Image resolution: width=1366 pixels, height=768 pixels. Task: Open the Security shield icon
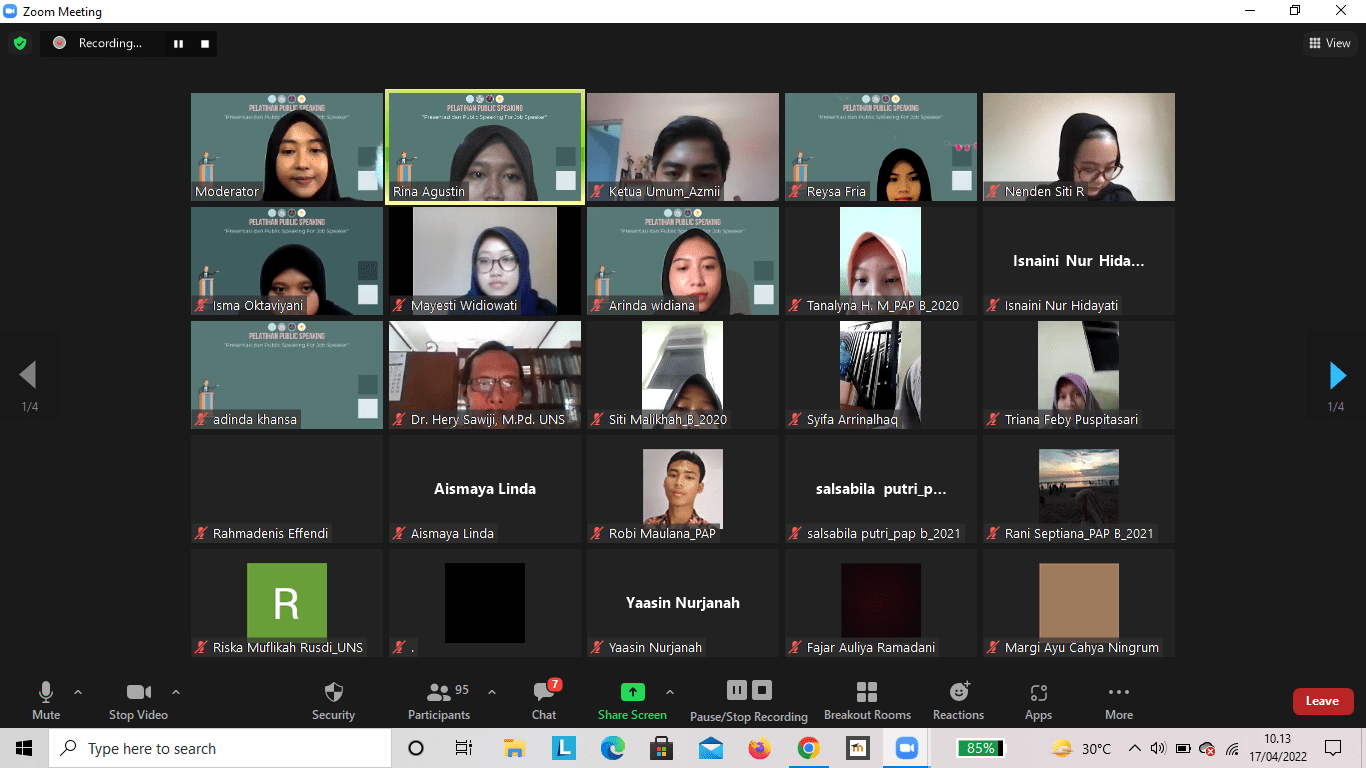[334, 692]
